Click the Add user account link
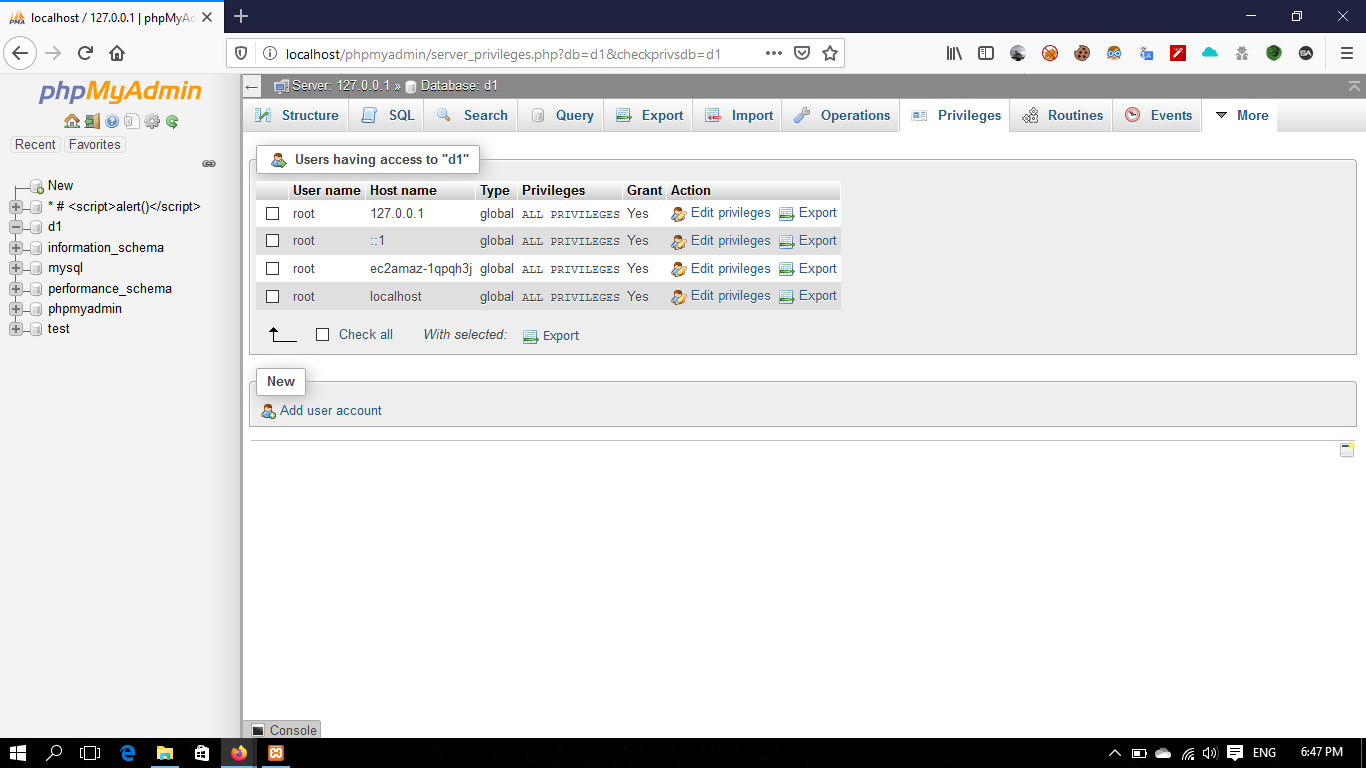This screenshot has height=768, width=1366. pyautogui.click(x=330, y=410)
